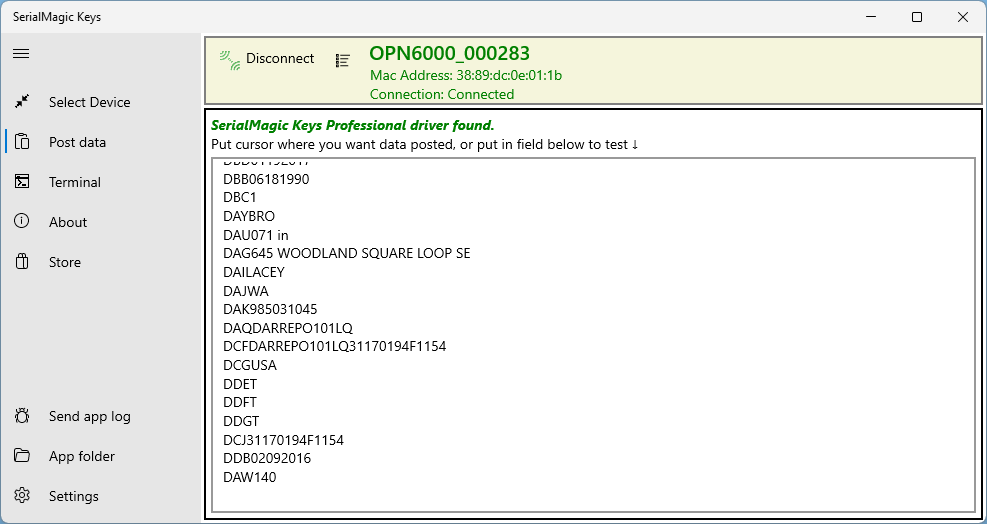Select line DAILACEY
The height and width of the screenshot is (524, 987).
pos(254,272)
